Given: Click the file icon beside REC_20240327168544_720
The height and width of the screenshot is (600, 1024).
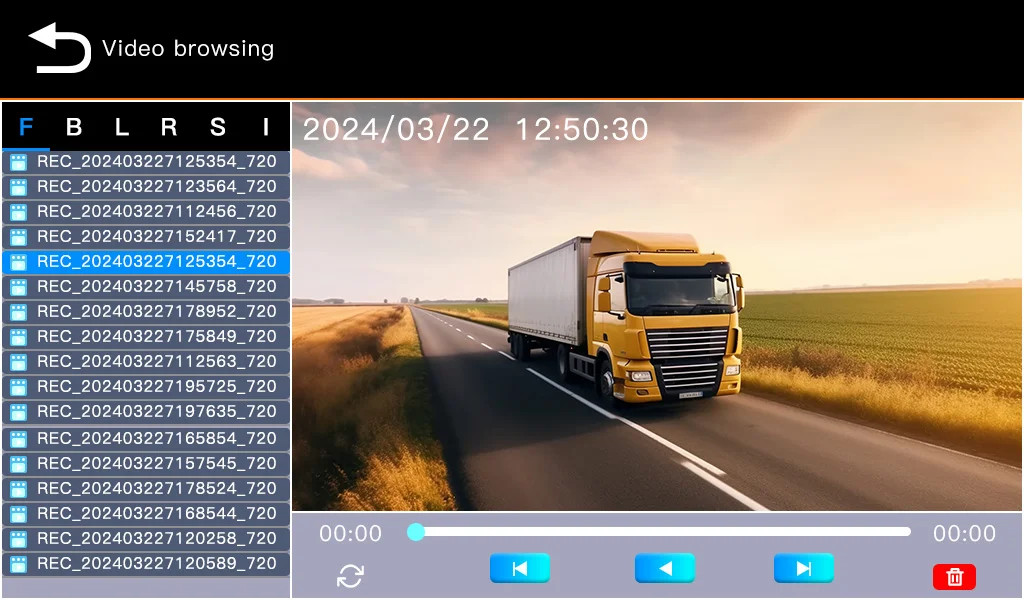Looking at the screenshot, I should 18,514.
